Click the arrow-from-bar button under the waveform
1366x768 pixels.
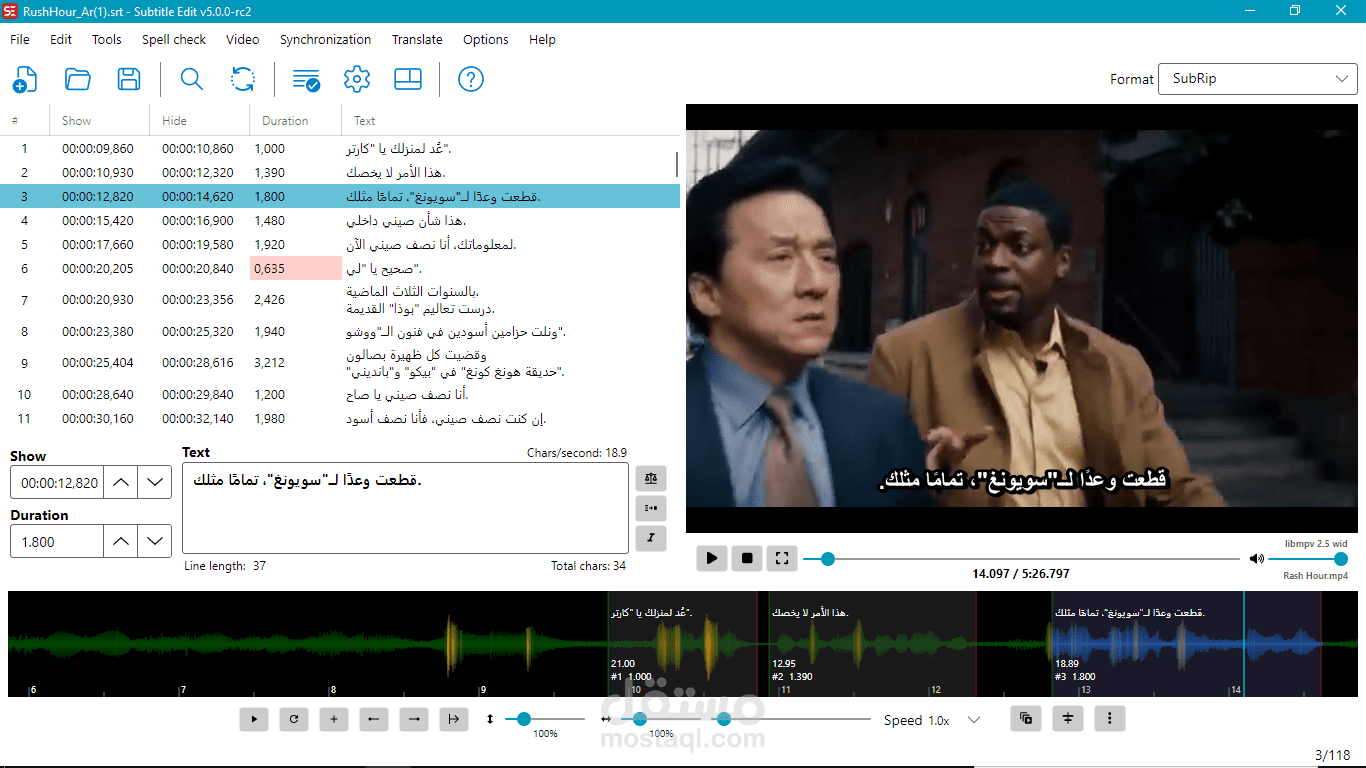(x=454, y=718)
